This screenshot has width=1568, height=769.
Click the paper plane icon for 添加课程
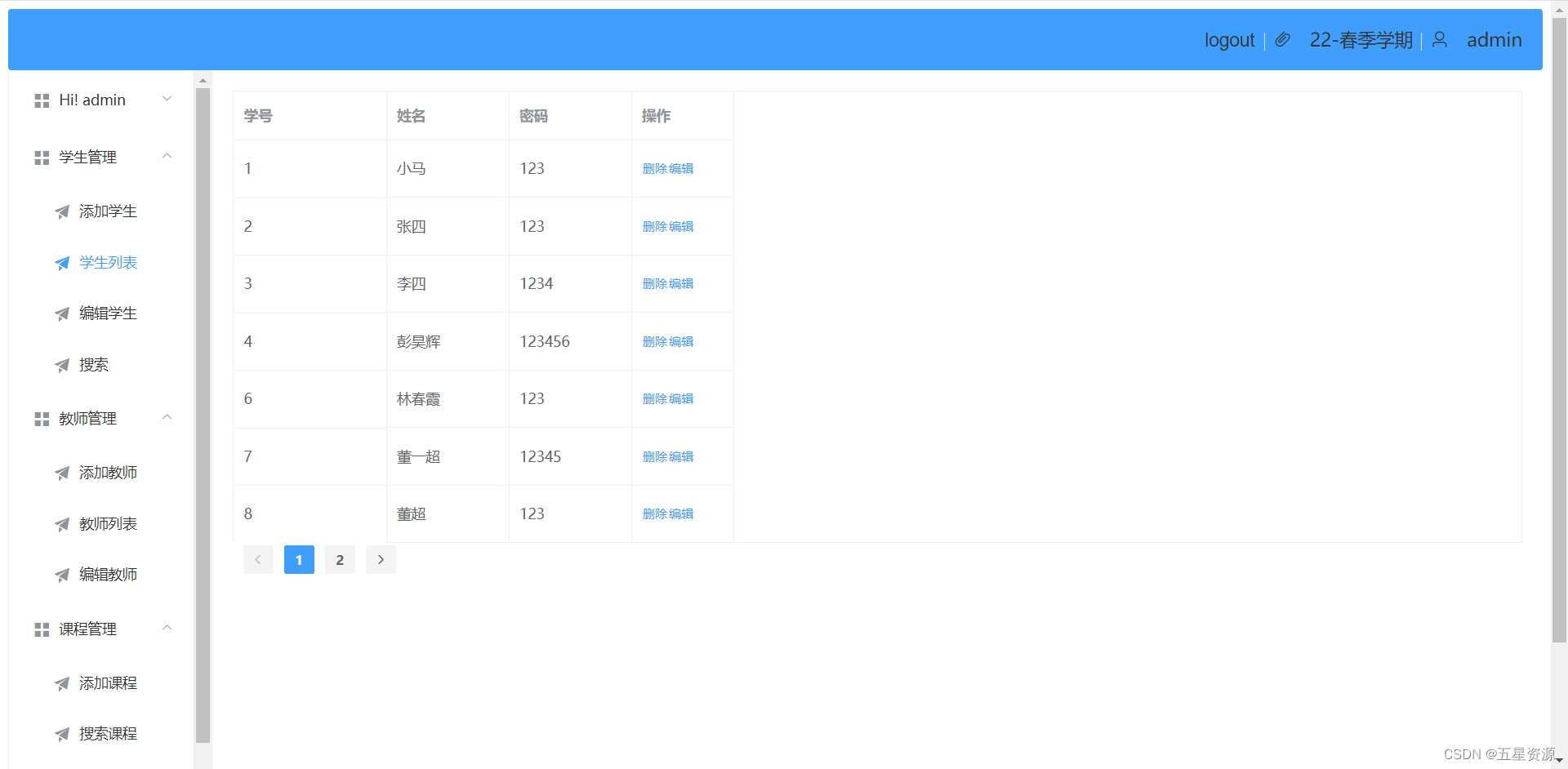pyautogui.click(x=62, y=683)
